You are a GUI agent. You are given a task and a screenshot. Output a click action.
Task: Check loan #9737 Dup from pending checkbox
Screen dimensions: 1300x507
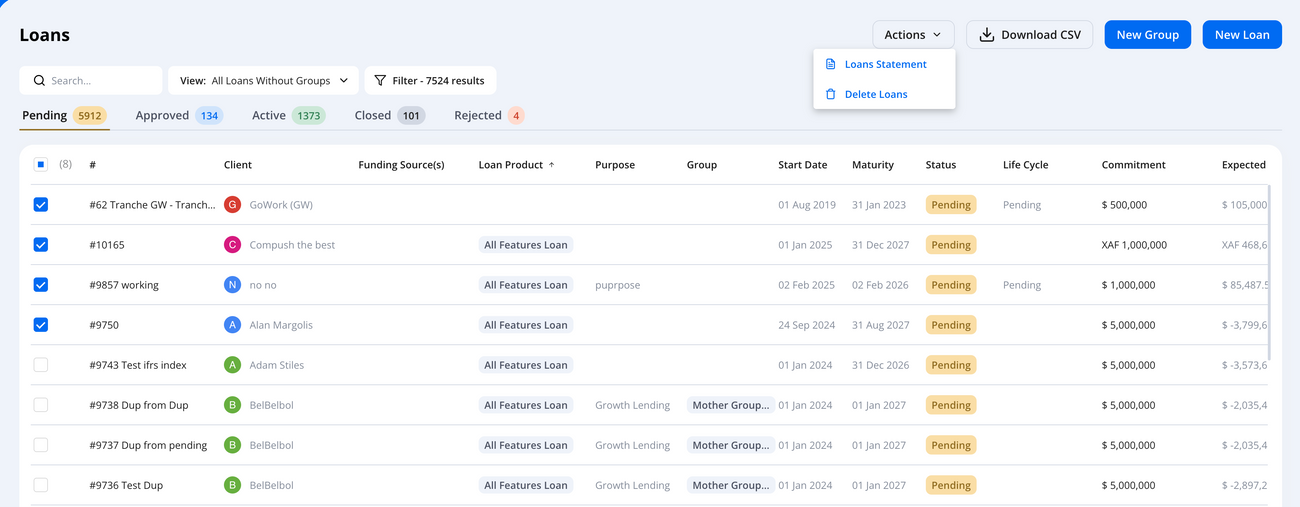41,444
